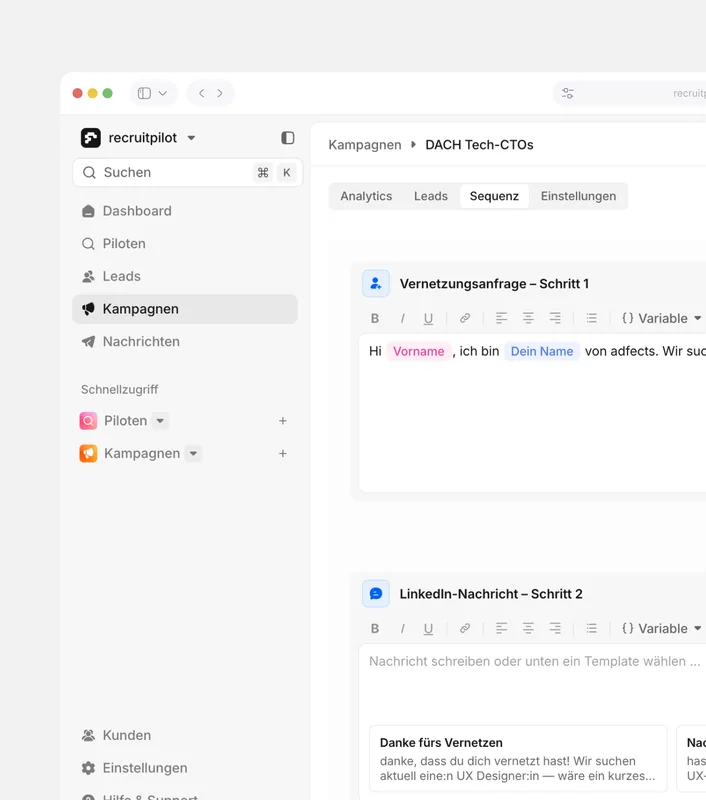The width and height of the screenshot is (706, 800).
Task: Click the Kampagnen breadcrumb link
Action: 365,145
